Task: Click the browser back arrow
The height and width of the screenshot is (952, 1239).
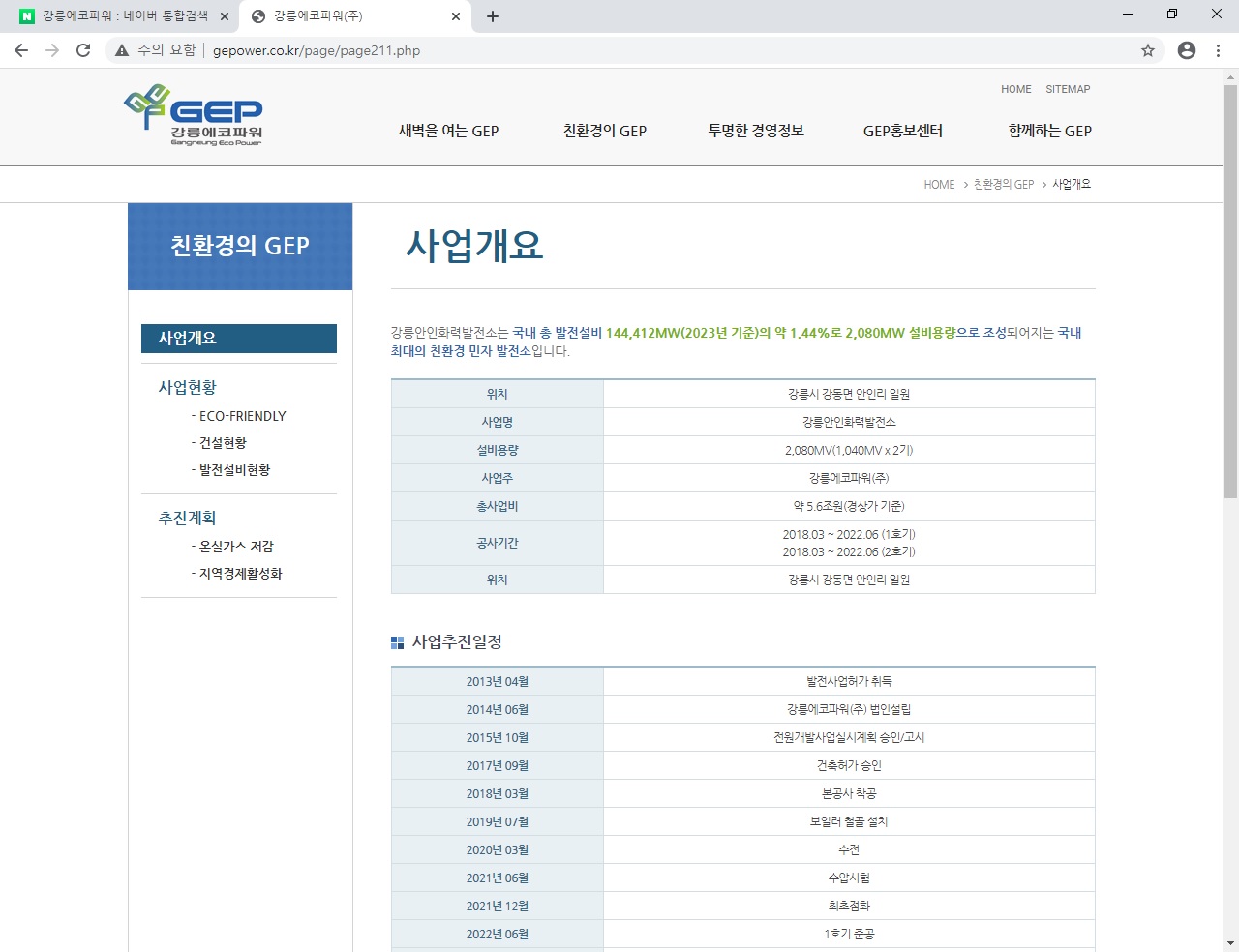Action: [x=21, y=50]
